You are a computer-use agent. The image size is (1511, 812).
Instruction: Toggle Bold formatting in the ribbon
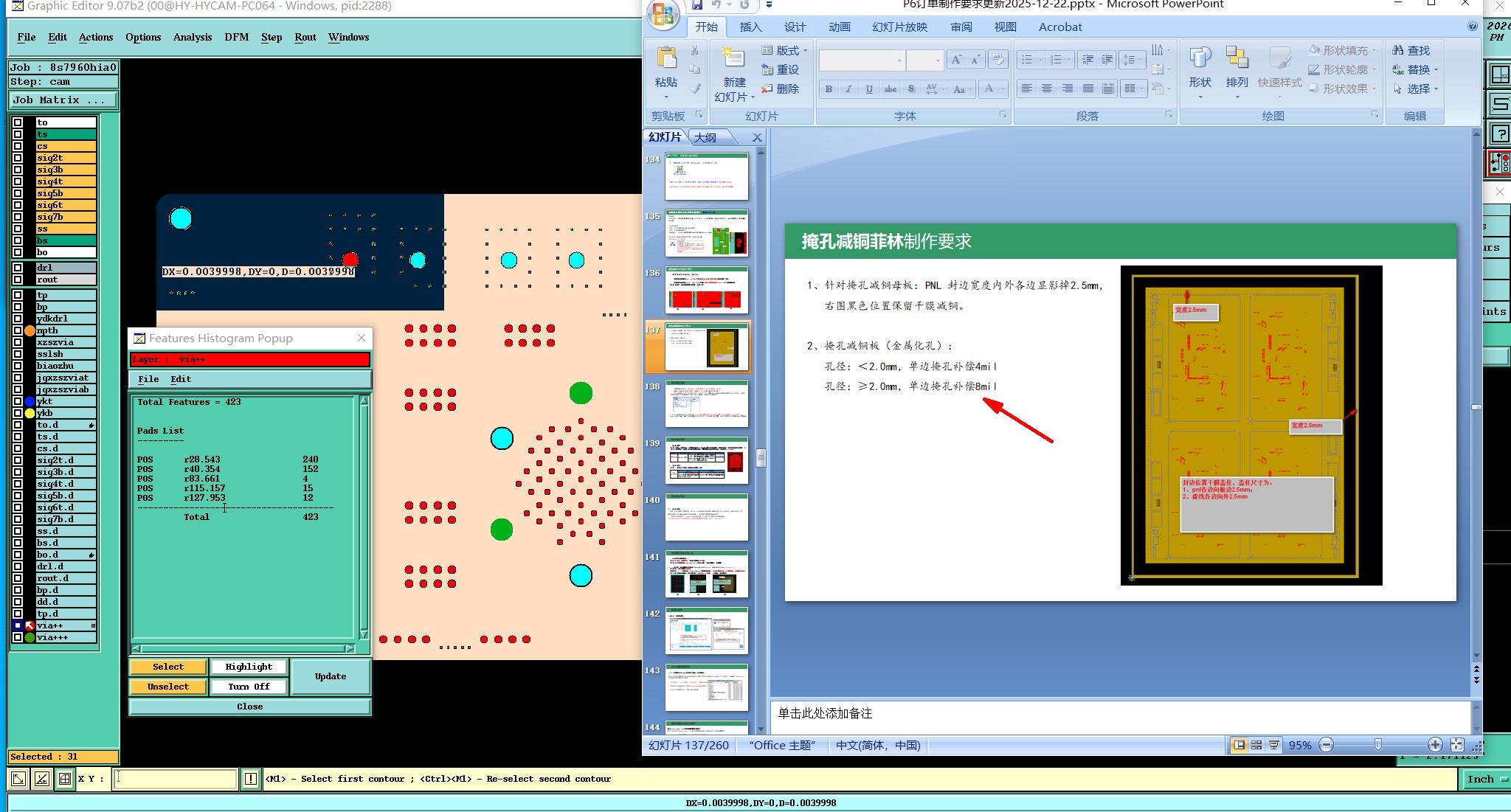tap(829, 89)
